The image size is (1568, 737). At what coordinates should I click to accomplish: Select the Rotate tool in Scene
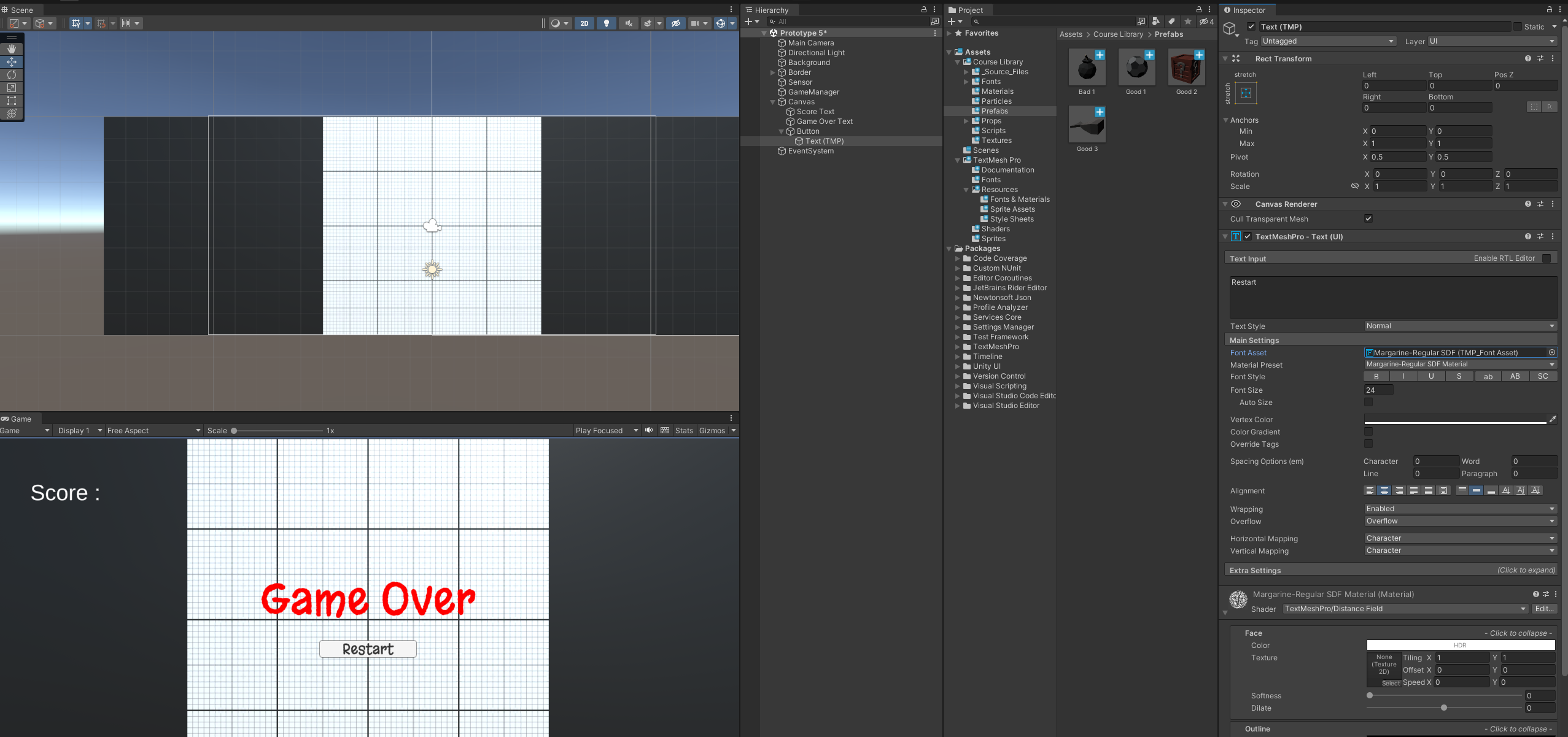[12, 74]
